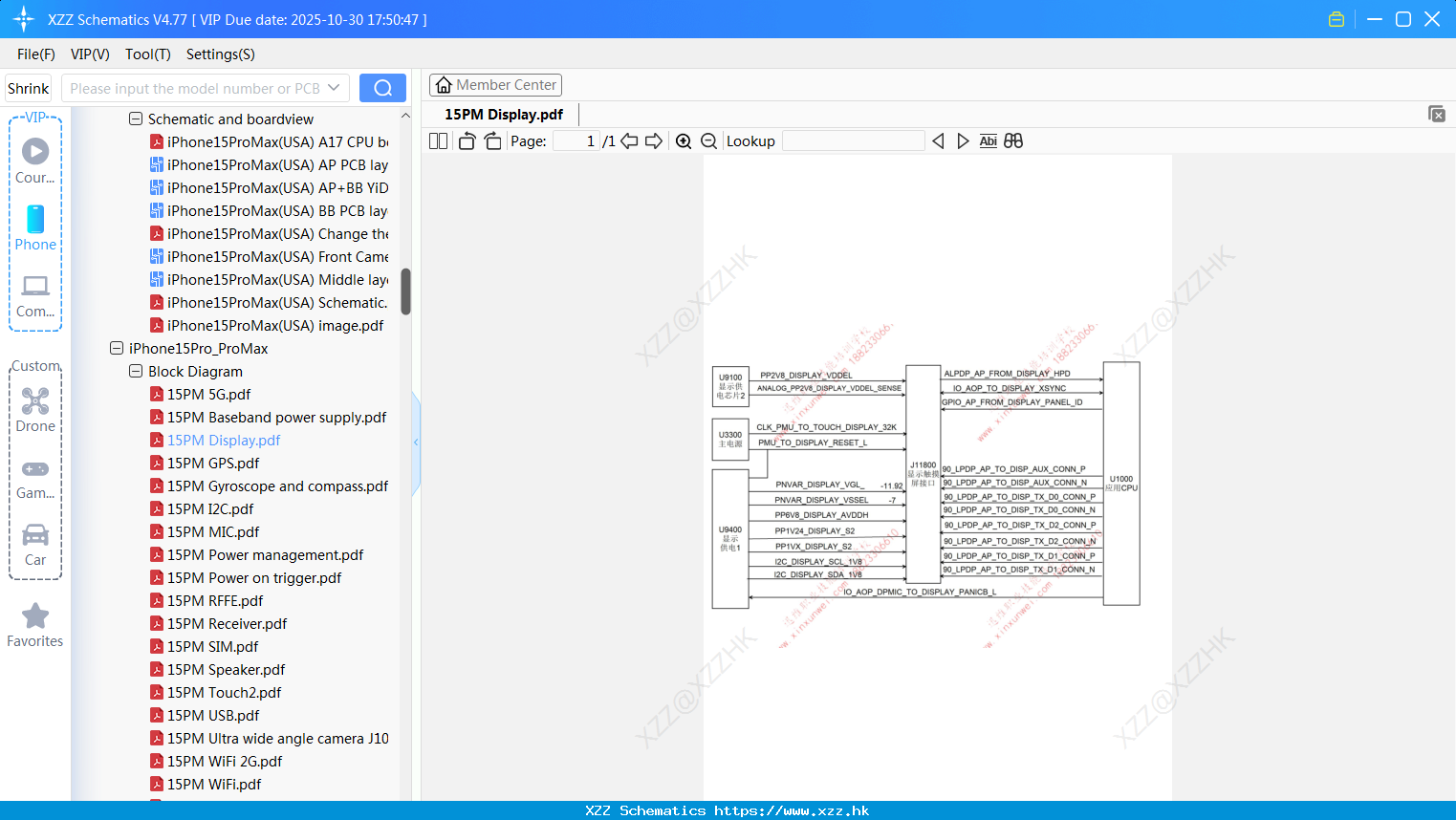Click the page number field
The image size is (1456, 820).
coord(576,141)
